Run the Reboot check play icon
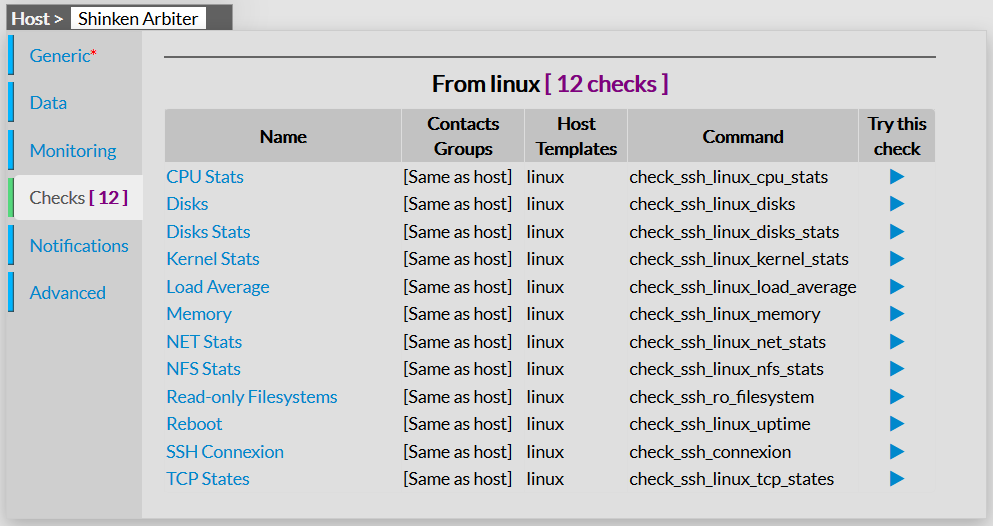 896,424
